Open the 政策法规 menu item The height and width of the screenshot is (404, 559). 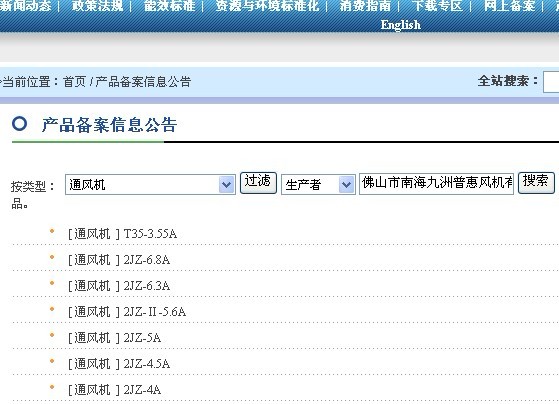coord(97,5)
